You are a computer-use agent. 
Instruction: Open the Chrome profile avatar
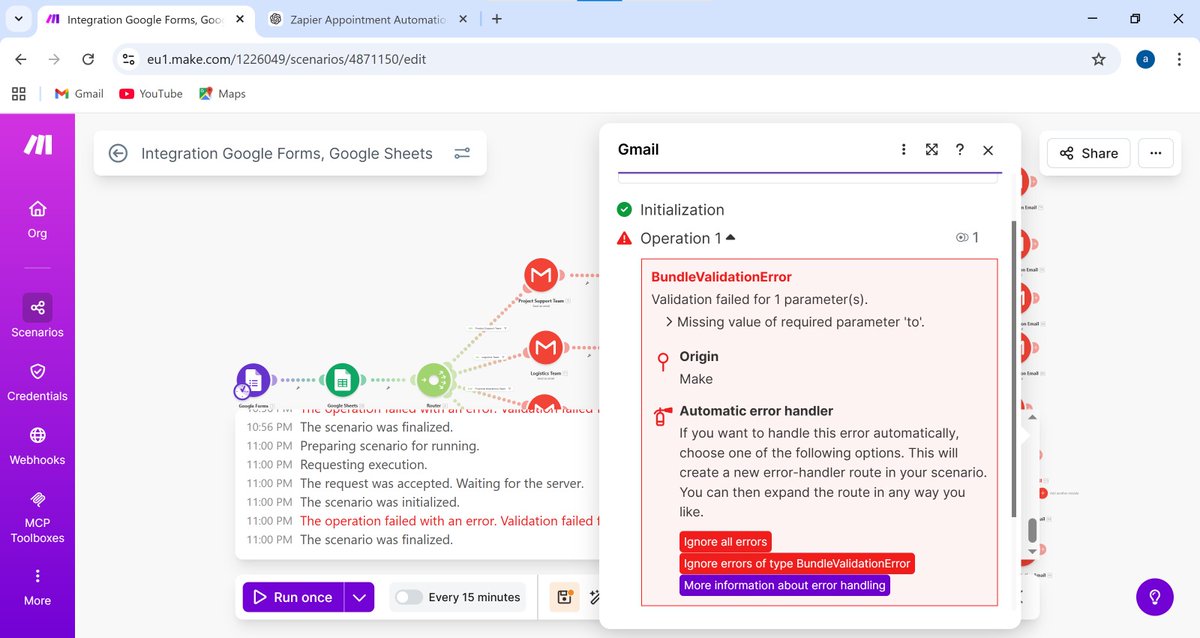(x=1146, y=59)
